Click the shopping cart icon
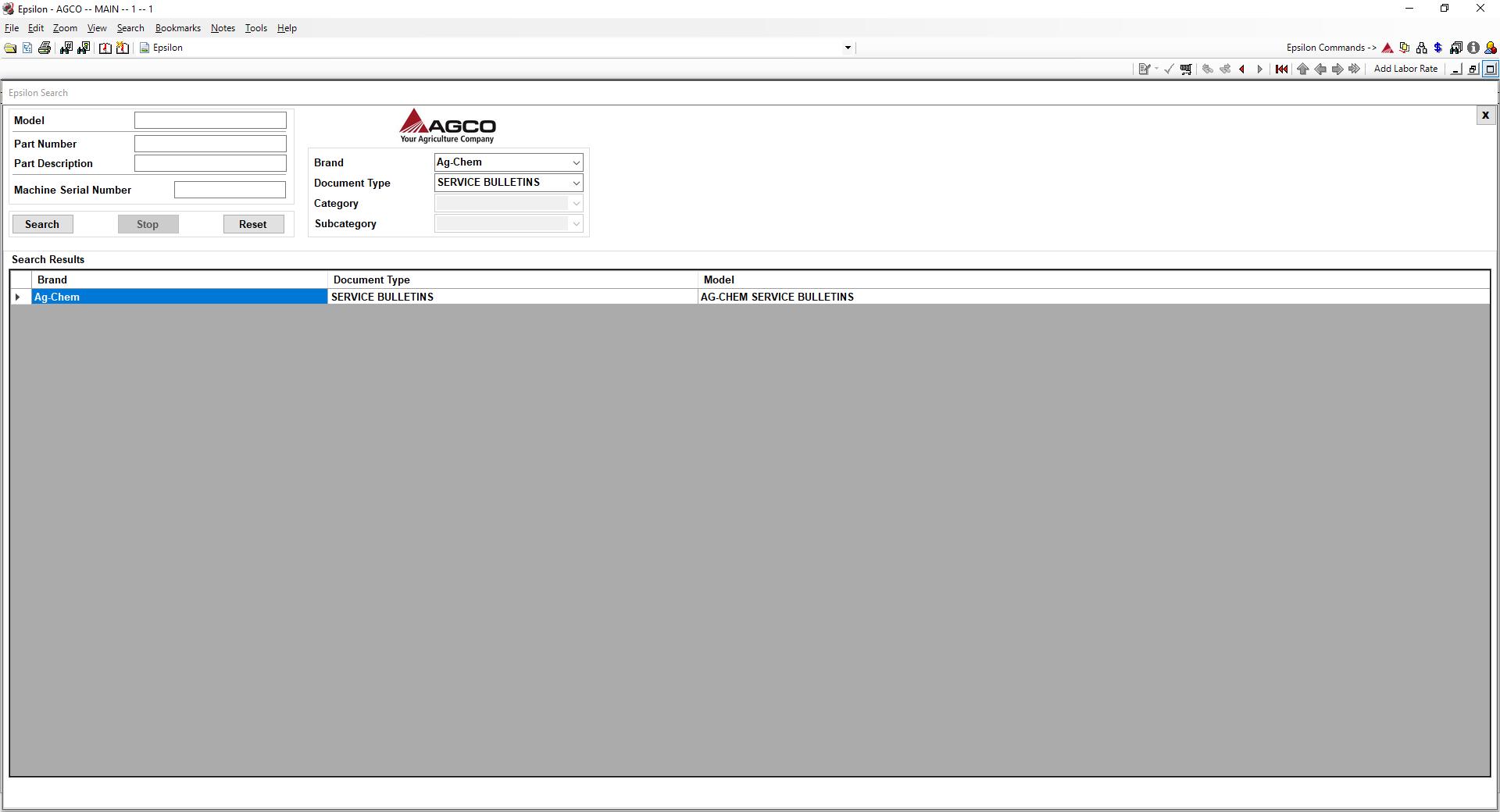1500x812 pixels. coord(1186,69)
